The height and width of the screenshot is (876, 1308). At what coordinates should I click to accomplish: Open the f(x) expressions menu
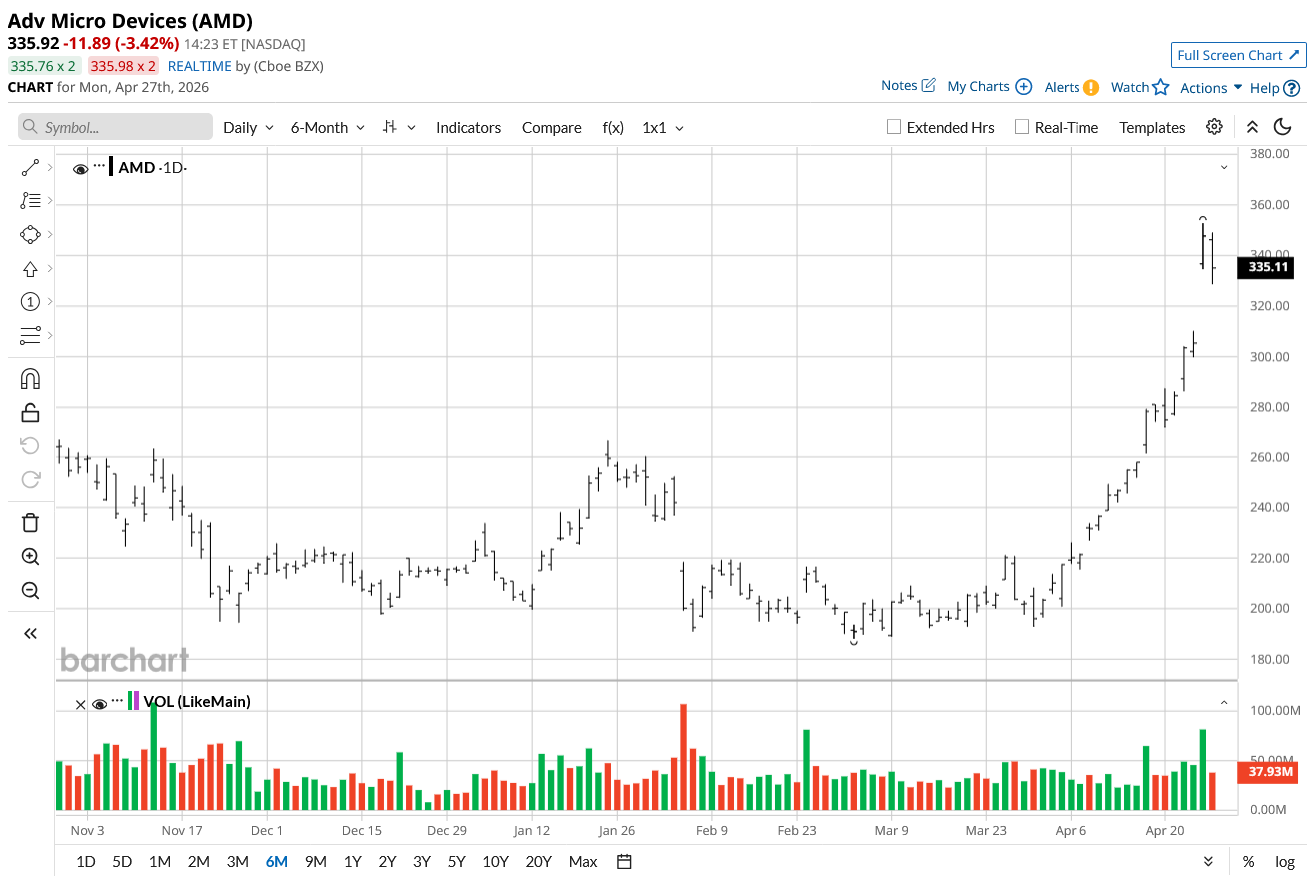click(613, 127)
